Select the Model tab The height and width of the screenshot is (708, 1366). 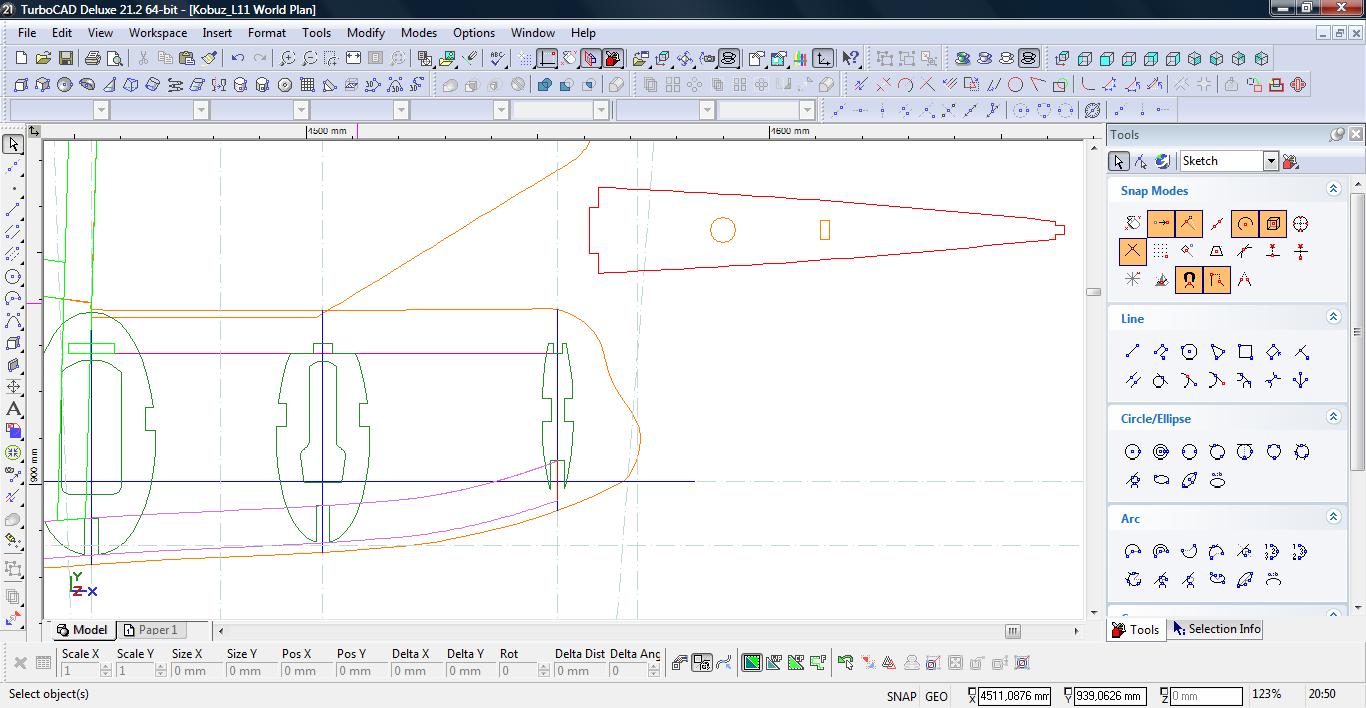pos(82,630)
